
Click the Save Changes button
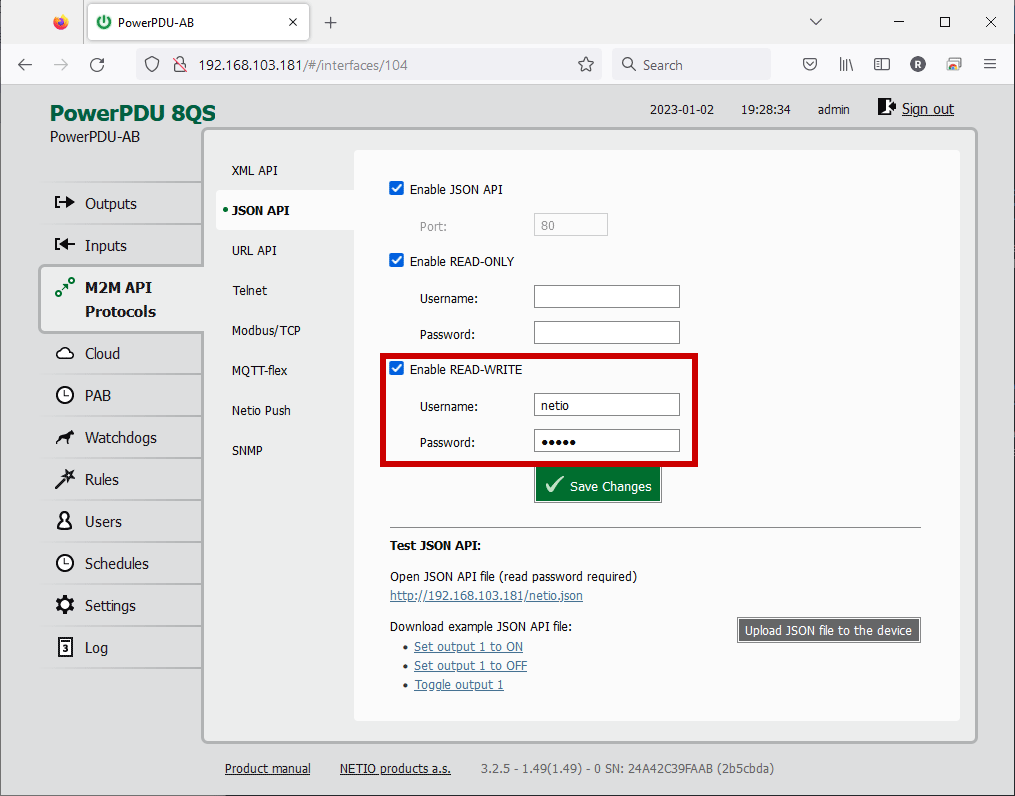tap(597, 485)
